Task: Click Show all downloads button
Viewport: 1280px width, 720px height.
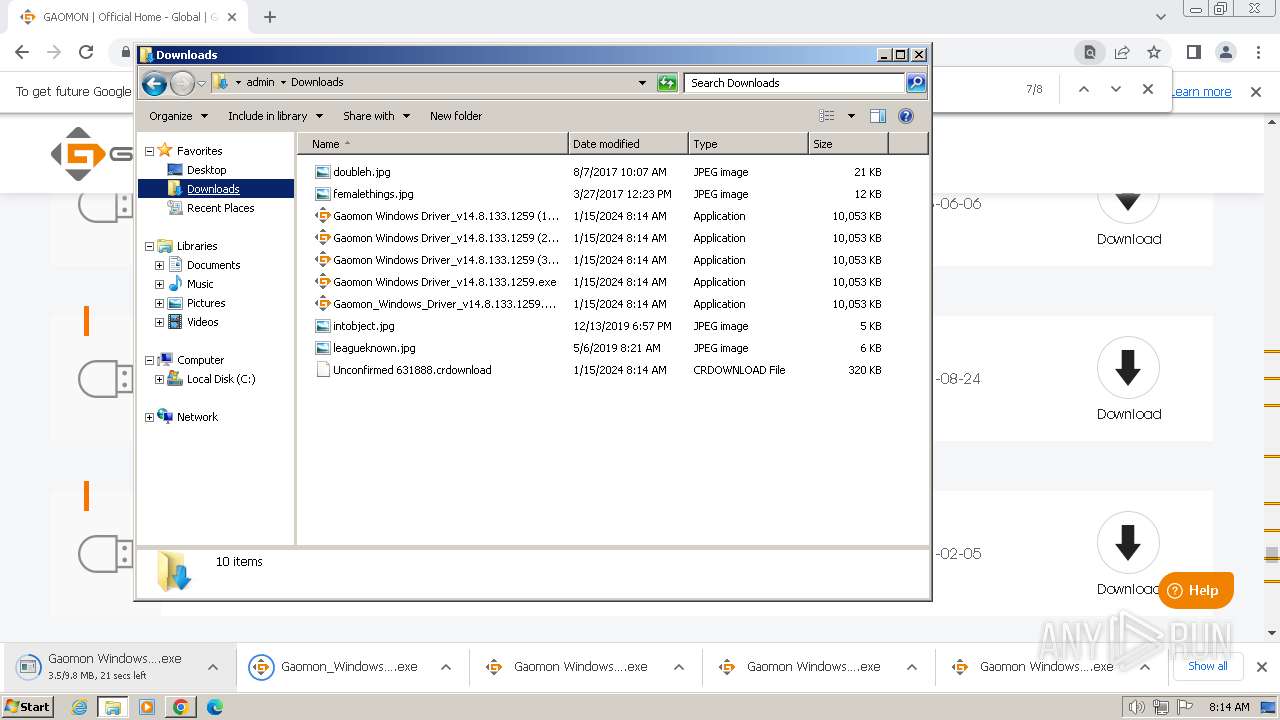Action: tap(1208, 666)
